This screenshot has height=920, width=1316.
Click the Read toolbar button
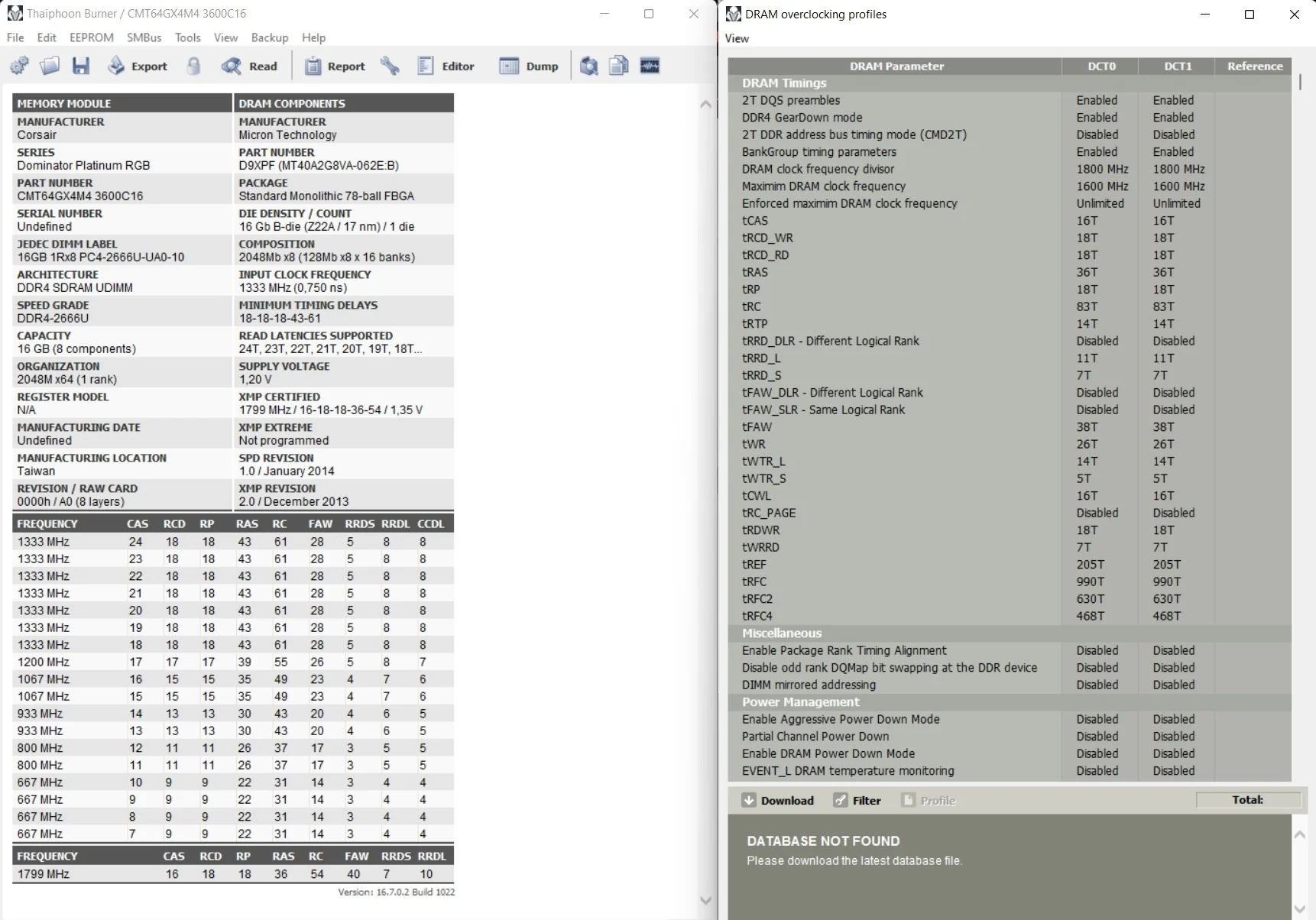pos(249,66)
